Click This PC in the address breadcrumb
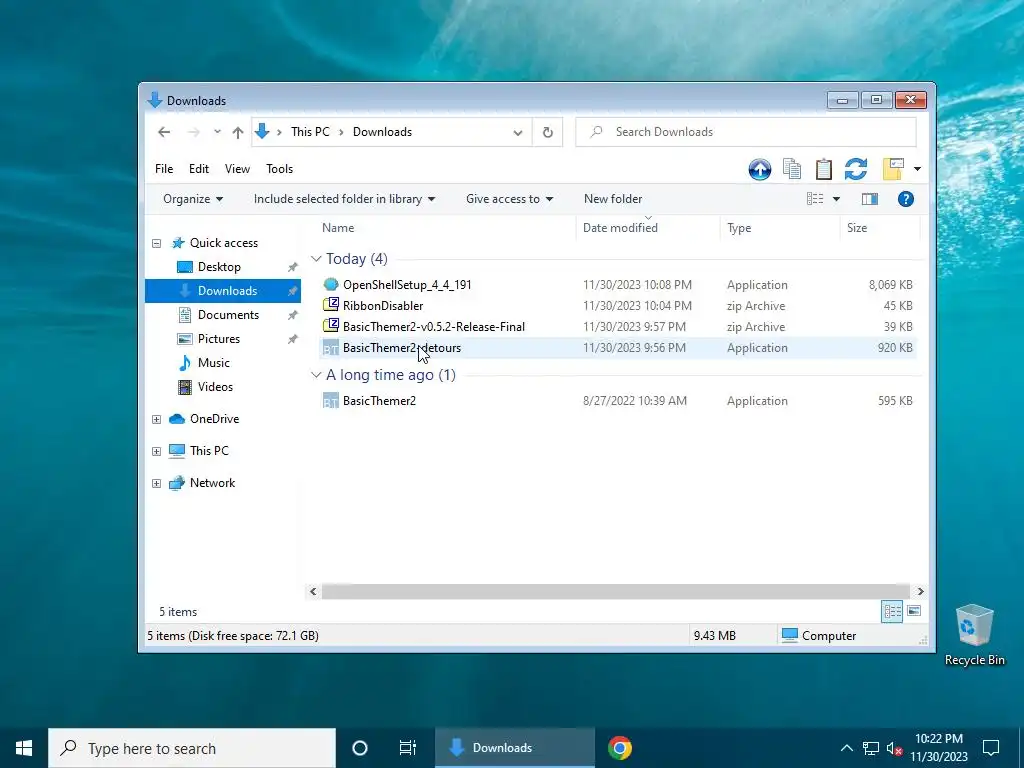 tap(310, 132)
